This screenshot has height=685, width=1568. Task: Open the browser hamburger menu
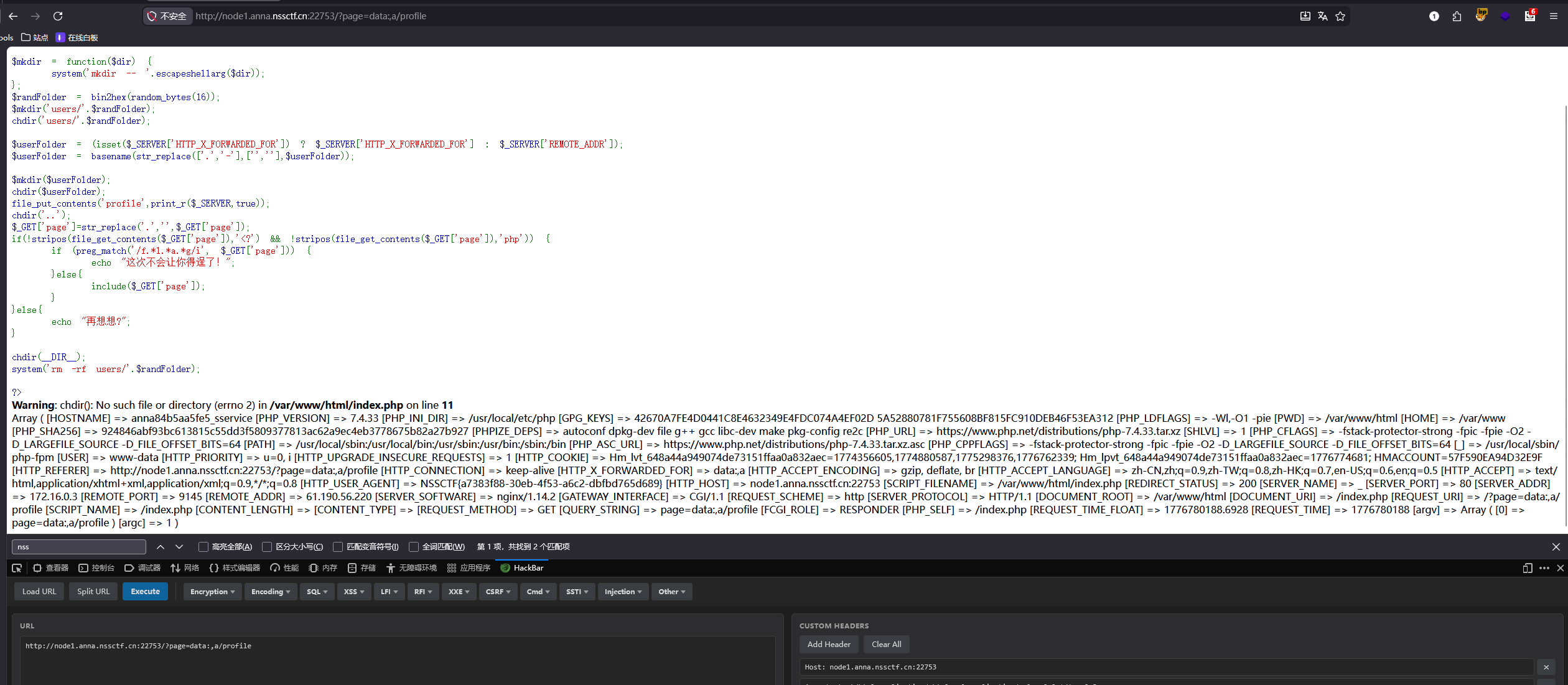[x=1554, y=16]
